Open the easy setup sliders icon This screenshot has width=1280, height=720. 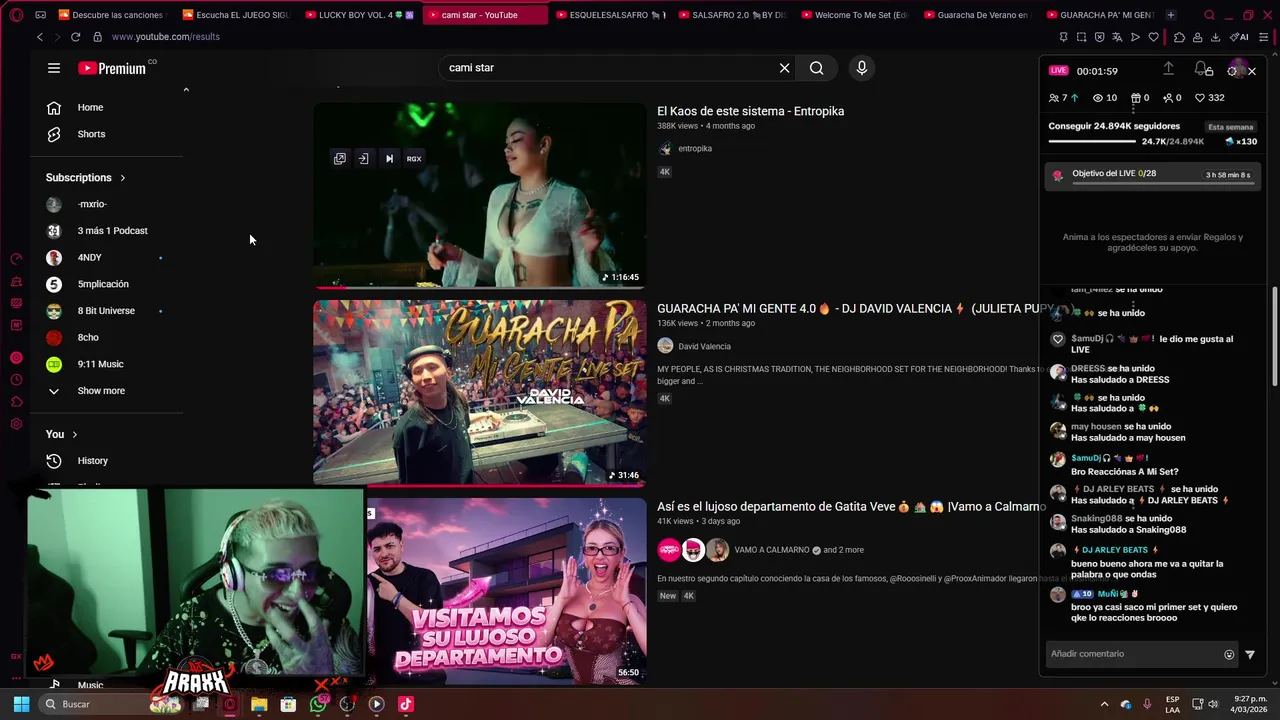1264,37
